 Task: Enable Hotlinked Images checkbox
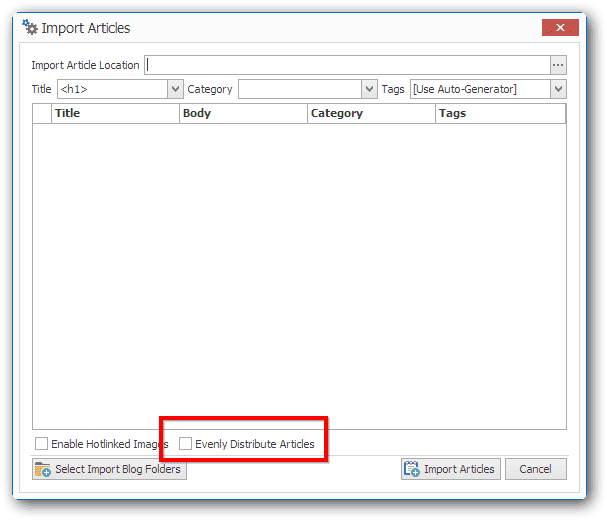point(41,444)
